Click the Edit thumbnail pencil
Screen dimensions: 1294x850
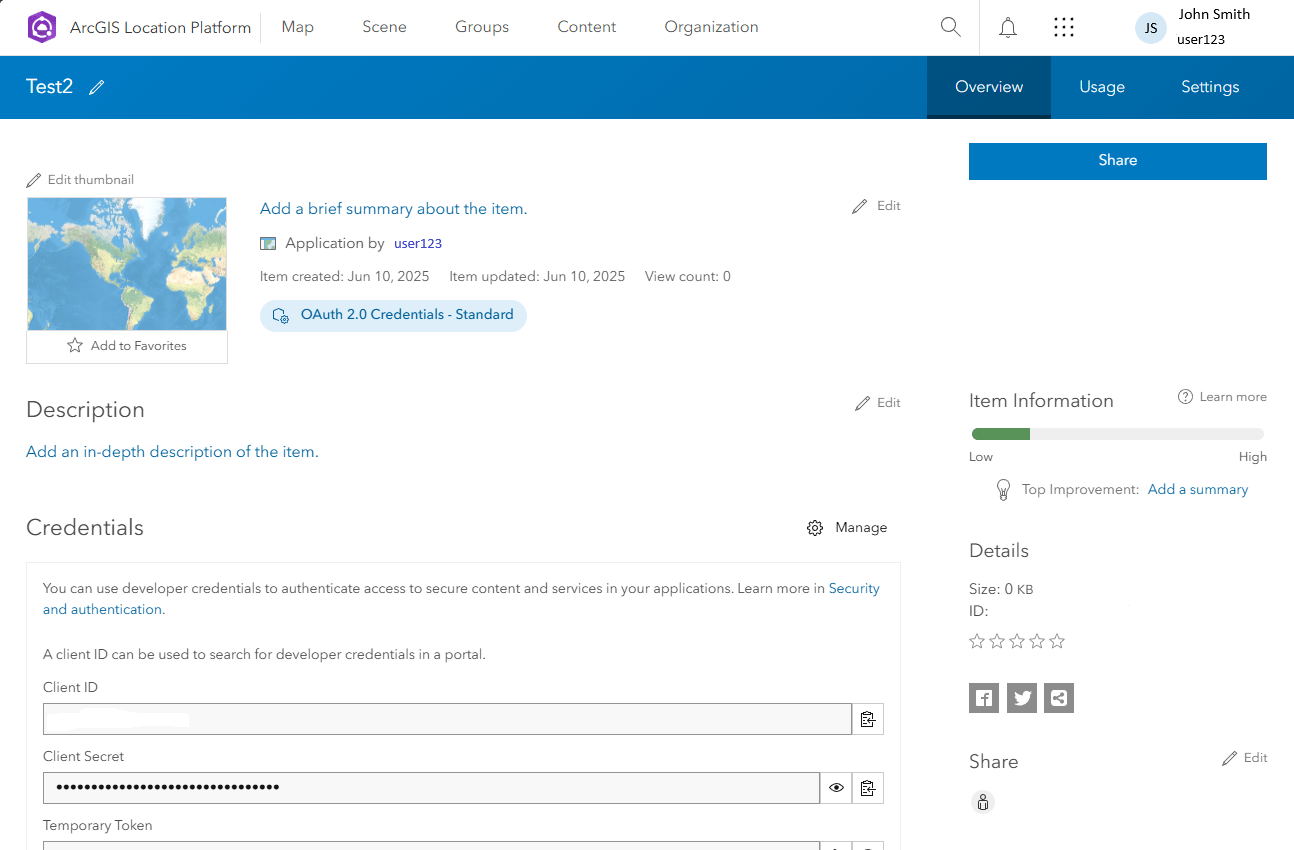[34, 180]
